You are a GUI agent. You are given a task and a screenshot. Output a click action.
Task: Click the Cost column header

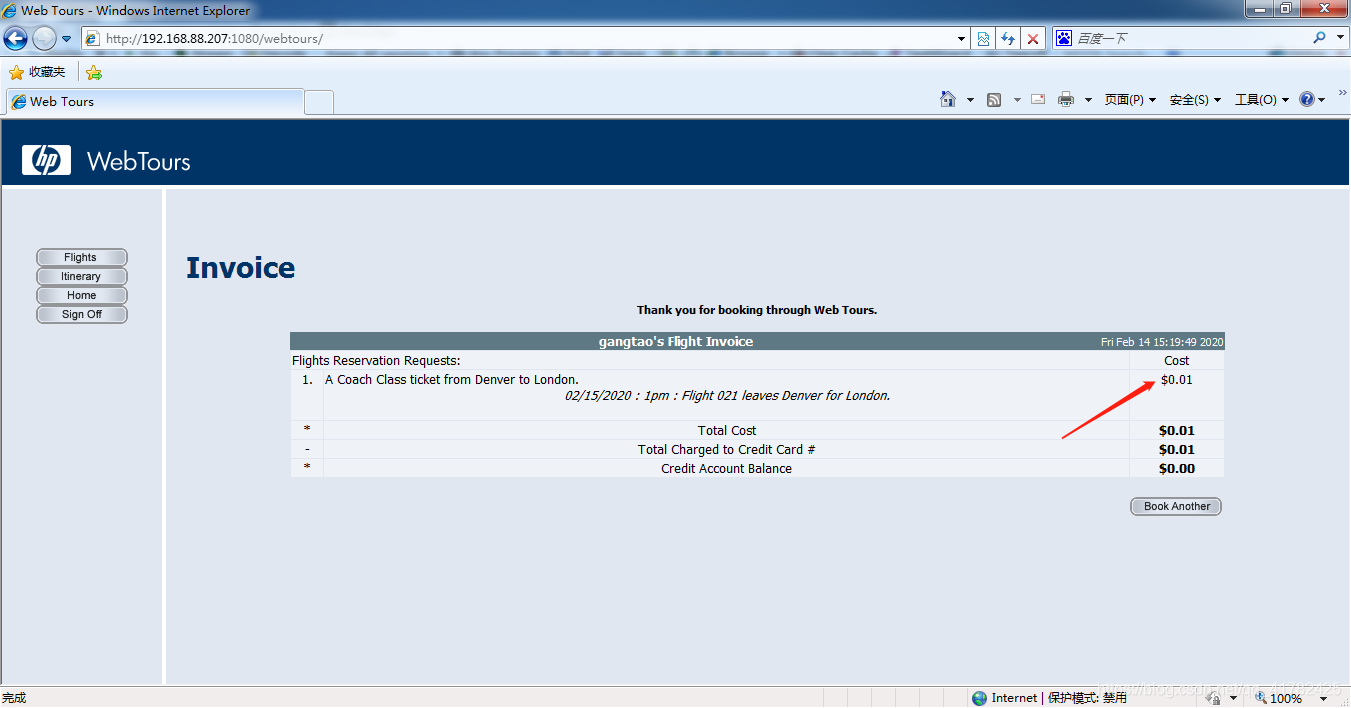(x=1177, y=361)
